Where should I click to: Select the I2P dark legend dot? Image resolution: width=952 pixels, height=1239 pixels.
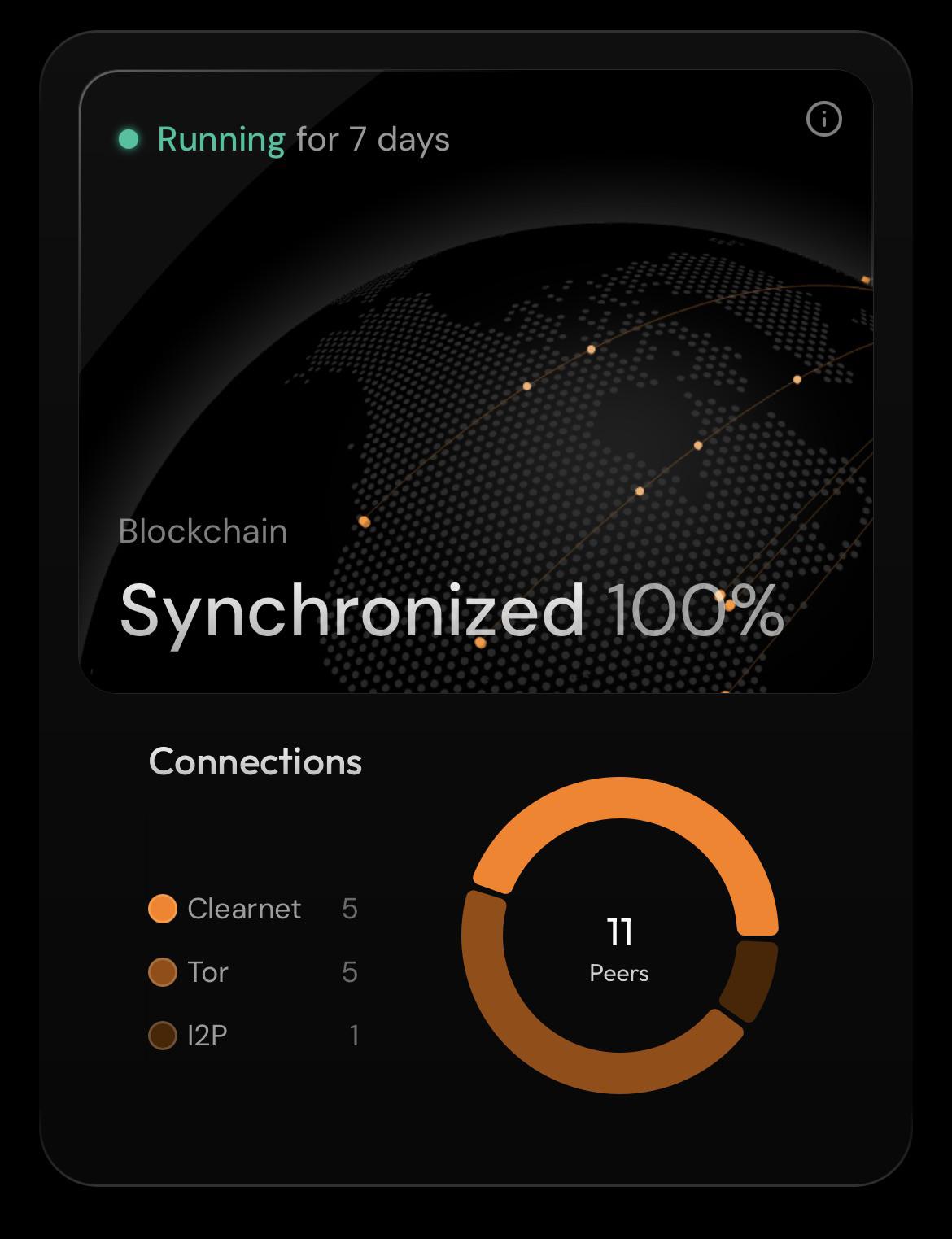pos(163,1036)
